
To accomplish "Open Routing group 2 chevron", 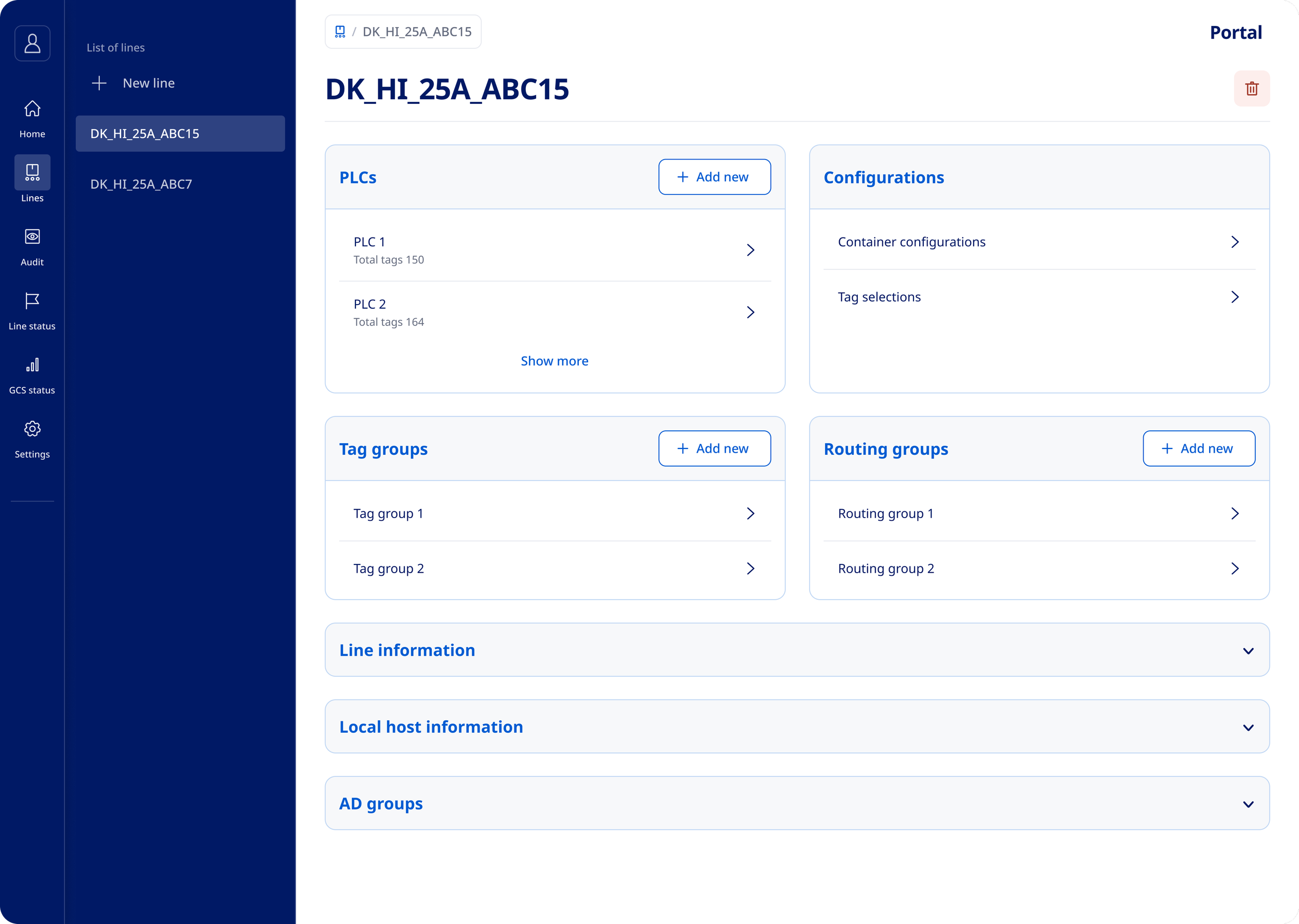I will (x=1235, y=569).
